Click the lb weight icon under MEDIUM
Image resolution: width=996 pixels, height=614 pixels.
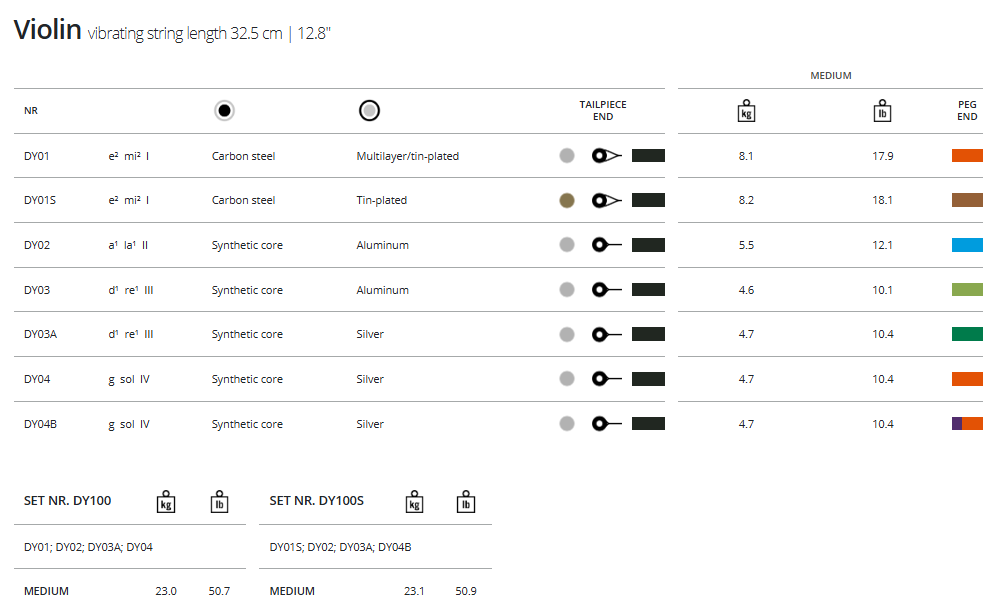click(882, 111)
